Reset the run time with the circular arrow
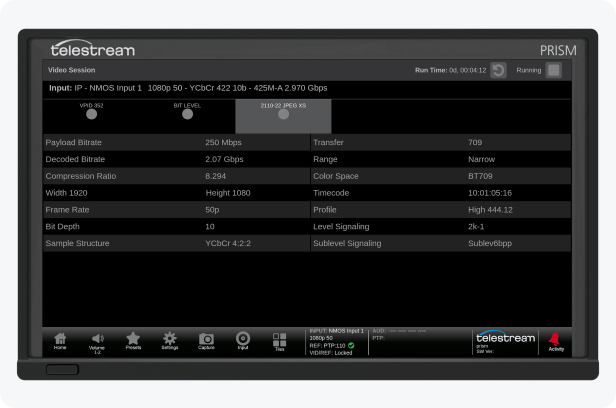This screenshot has height=408, width=616. (498, 70)
